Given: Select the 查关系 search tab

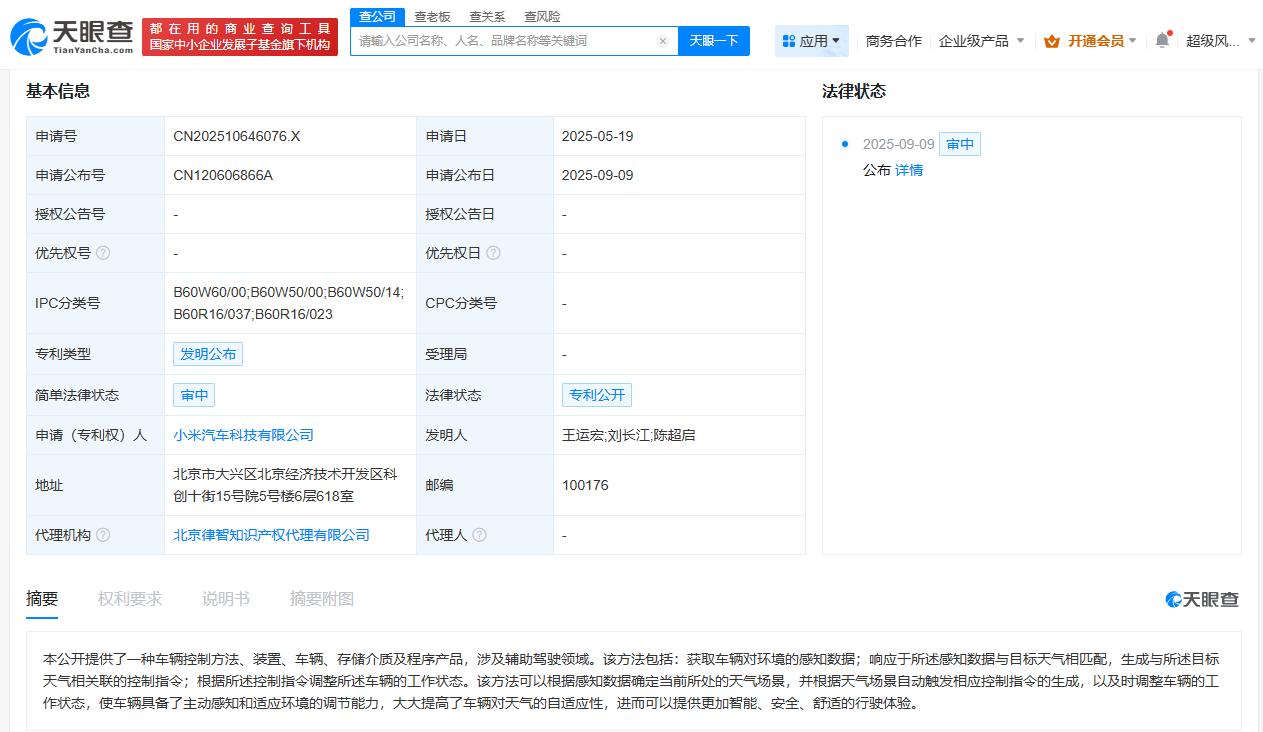Looking at the screenshot, I should click(x=487, y=16).
